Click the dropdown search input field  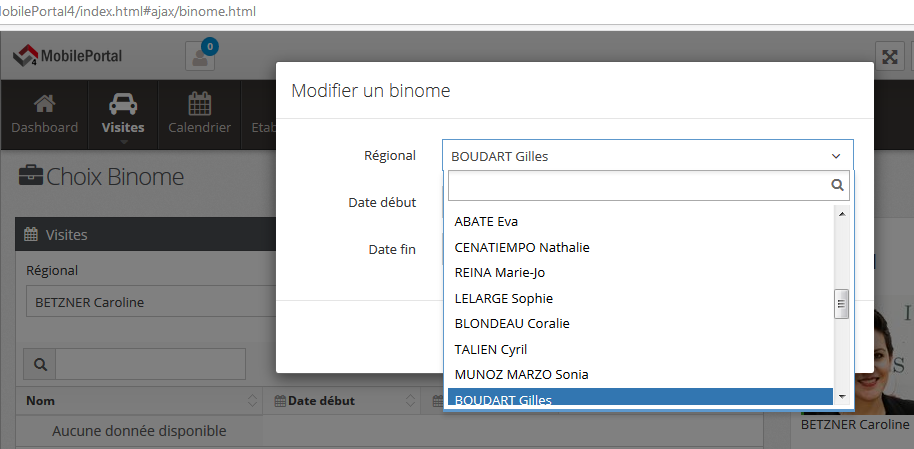point(638,185)
